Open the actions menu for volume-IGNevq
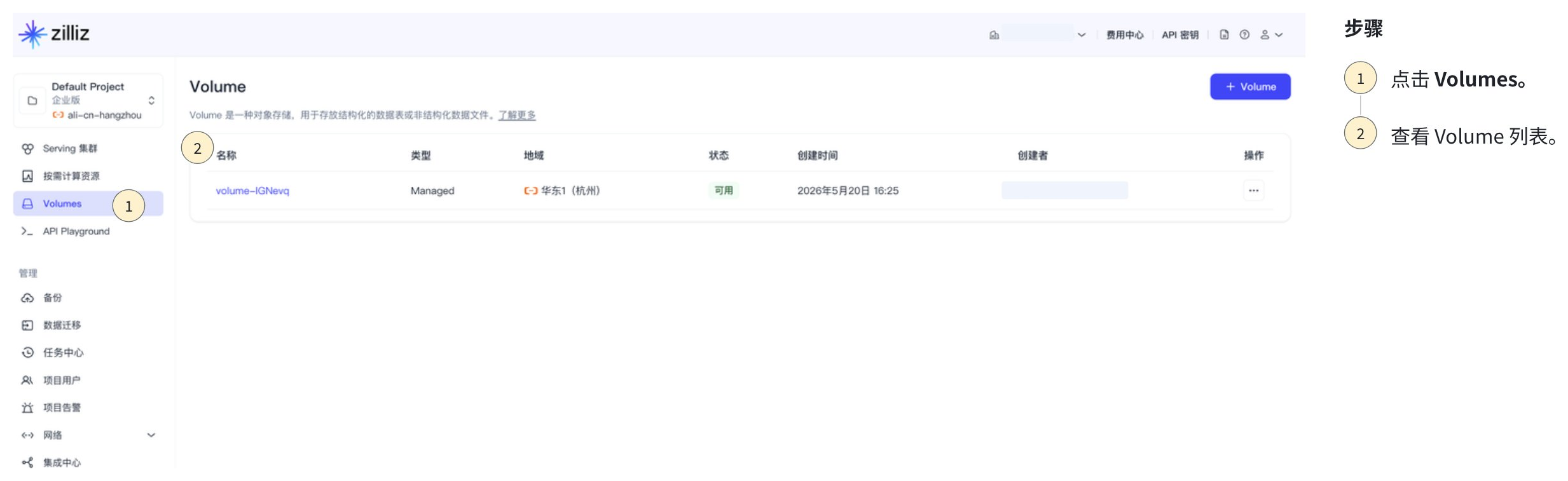This screenshot has height=481, width=1568. (x=1253, y=191)
